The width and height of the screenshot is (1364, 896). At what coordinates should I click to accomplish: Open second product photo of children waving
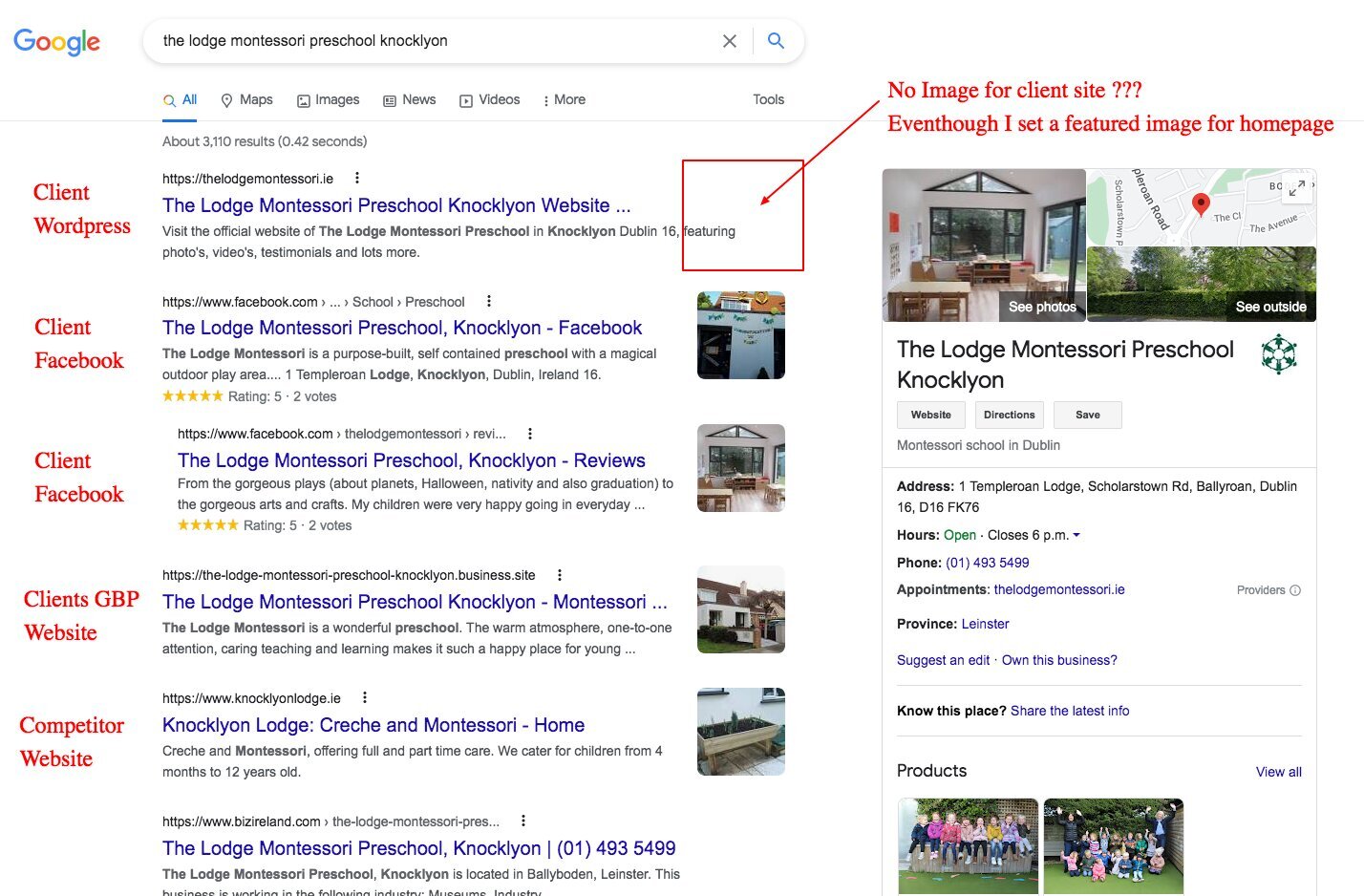(x=1114, y=846)
